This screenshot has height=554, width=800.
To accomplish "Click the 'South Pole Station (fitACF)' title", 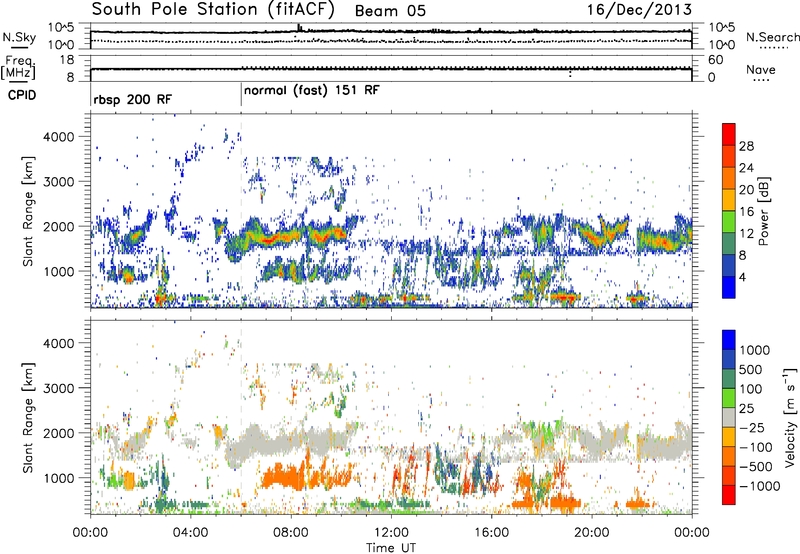I will (x=213, y=10).
